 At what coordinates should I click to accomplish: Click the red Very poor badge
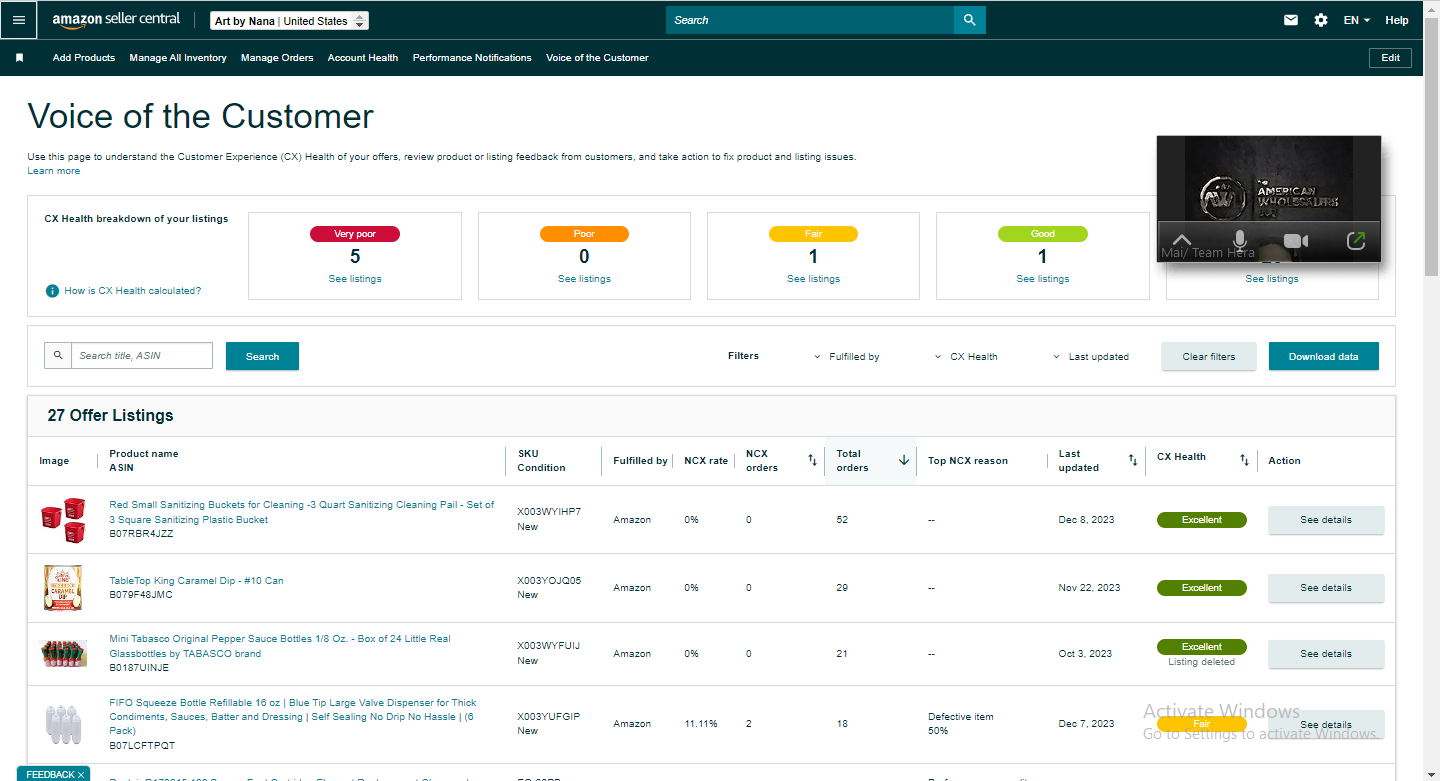(355, 234)
